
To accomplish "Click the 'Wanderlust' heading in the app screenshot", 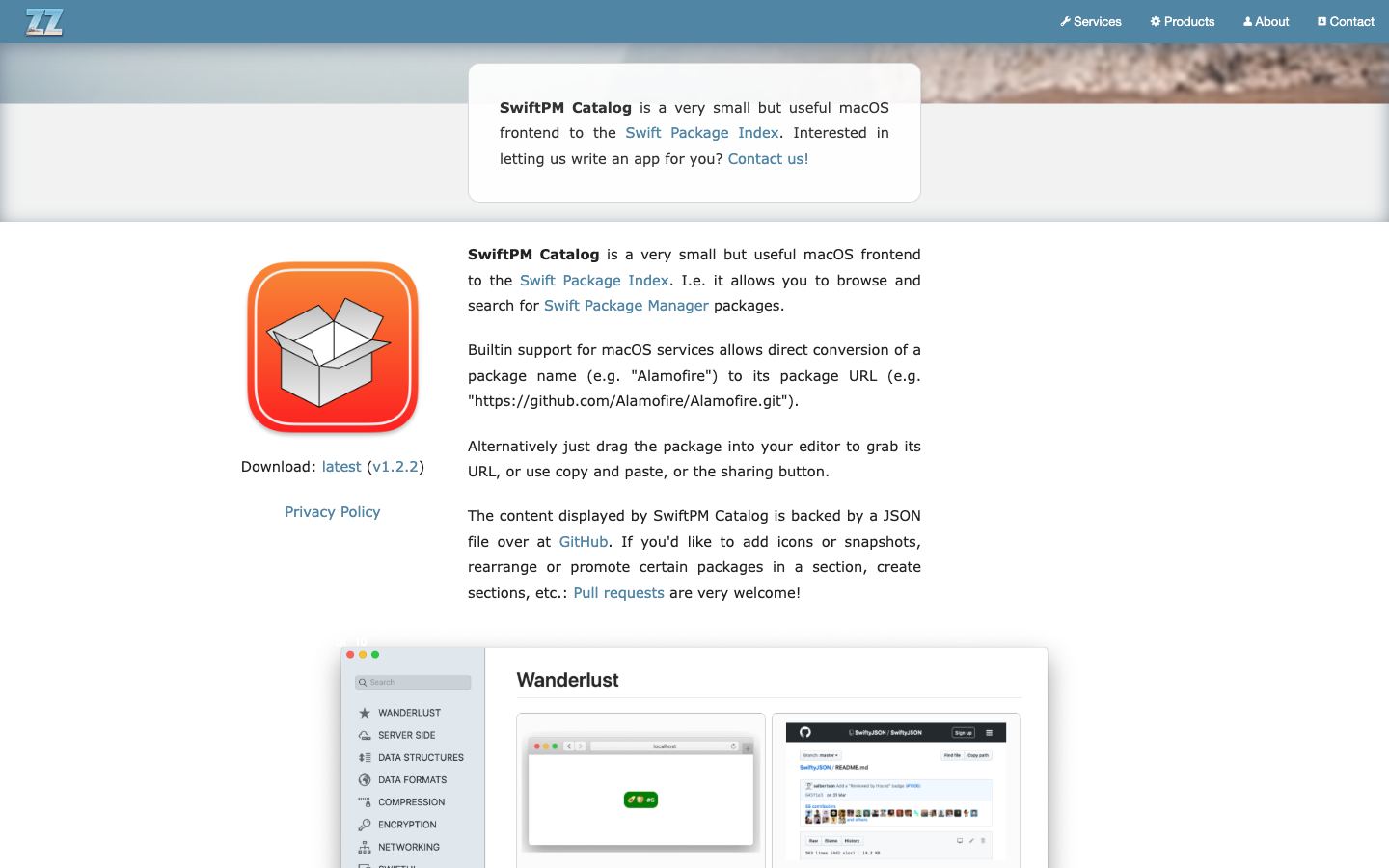I will pyautogui.click(x=567, y=680).
